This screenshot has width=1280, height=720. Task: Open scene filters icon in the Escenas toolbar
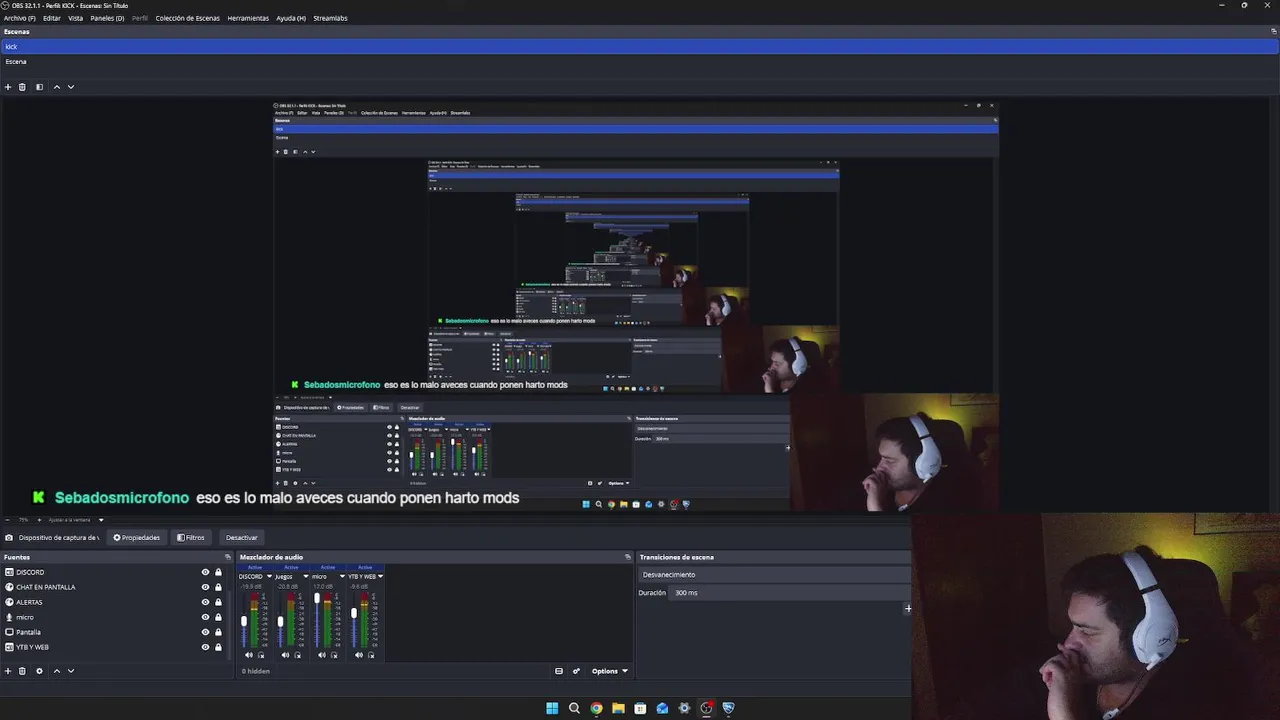[x=39, y=87]
